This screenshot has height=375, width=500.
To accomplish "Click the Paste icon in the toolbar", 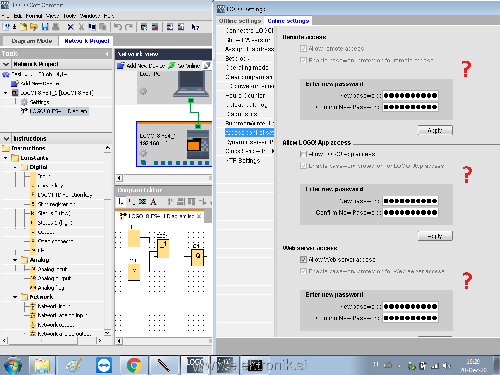I will 103,27.
